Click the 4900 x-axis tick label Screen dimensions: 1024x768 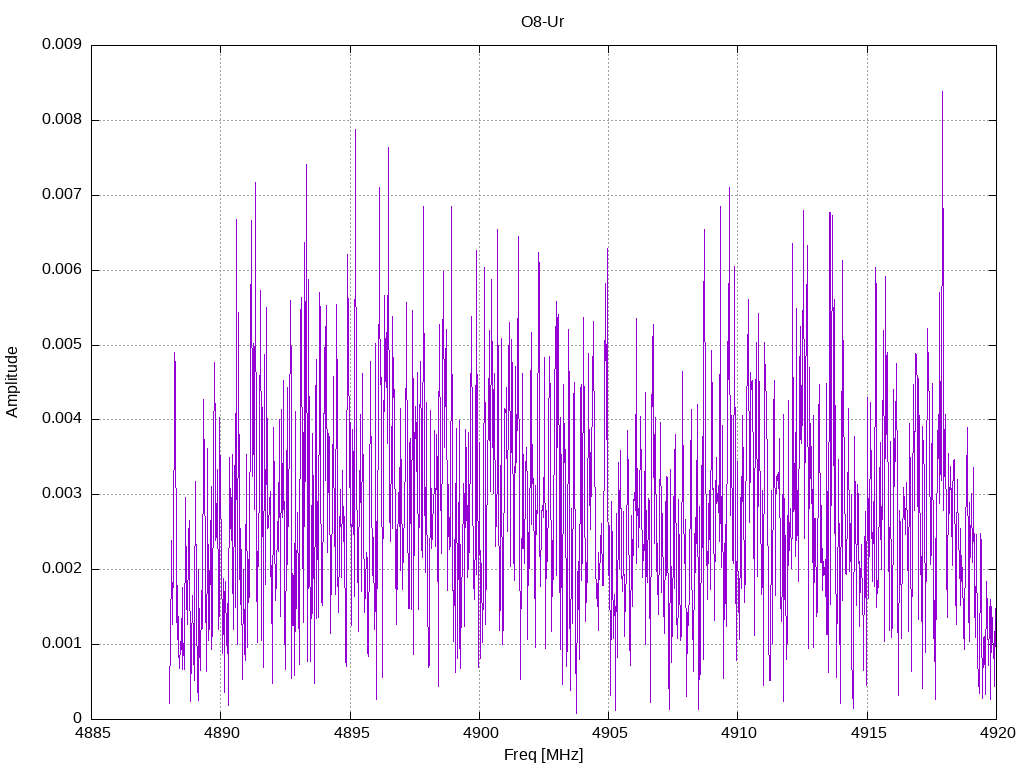point(480,733)
